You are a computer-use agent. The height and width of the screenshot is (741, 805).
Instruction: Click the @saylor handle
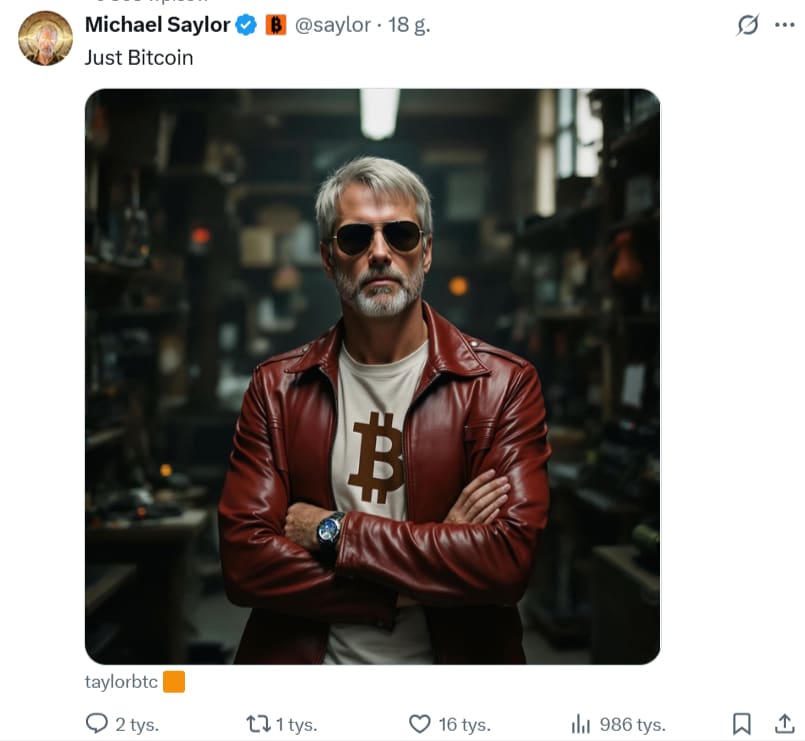pos(333,25)
